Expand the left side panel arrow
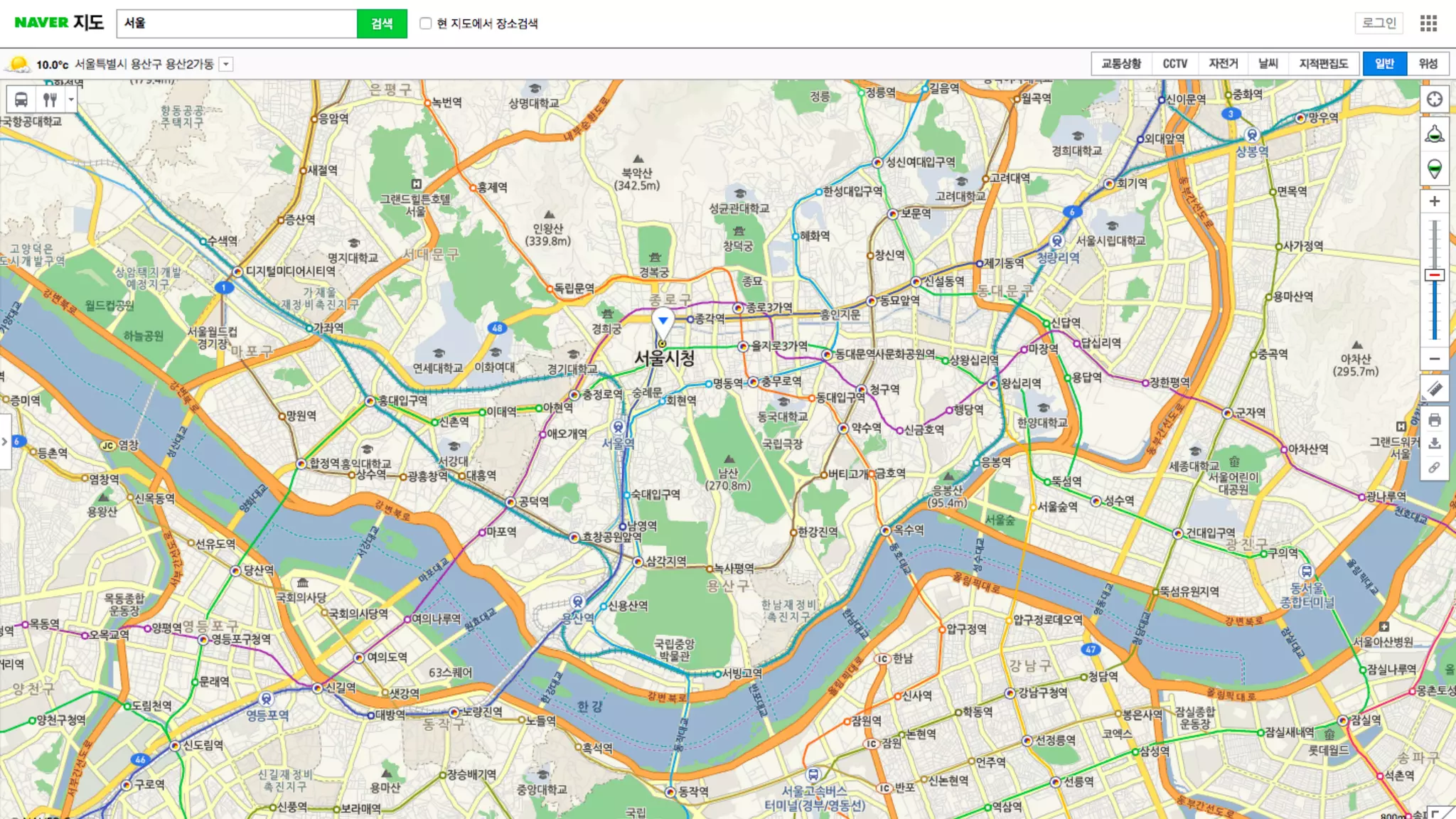This screenshot has height=819, width=1456. [x=5, y=441]
